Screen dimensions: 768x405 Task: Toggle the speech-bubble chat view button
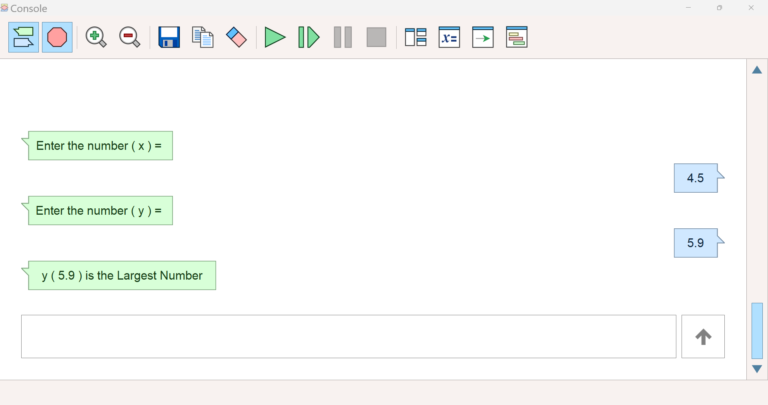click(x=23, y=37)
